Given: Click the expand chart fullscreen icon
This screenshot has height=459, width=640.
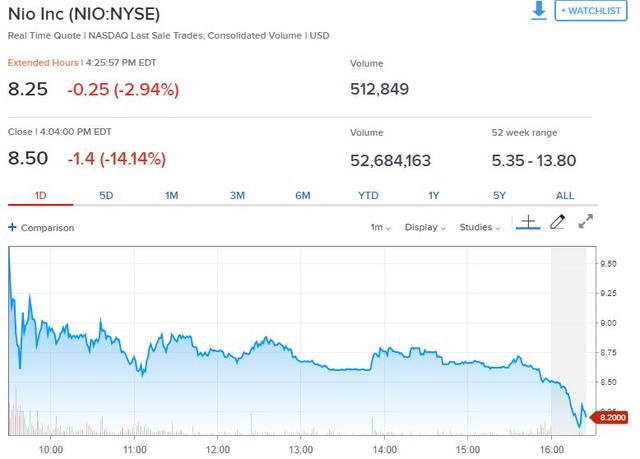Looking at the screenshot, I should click(586, 221).
